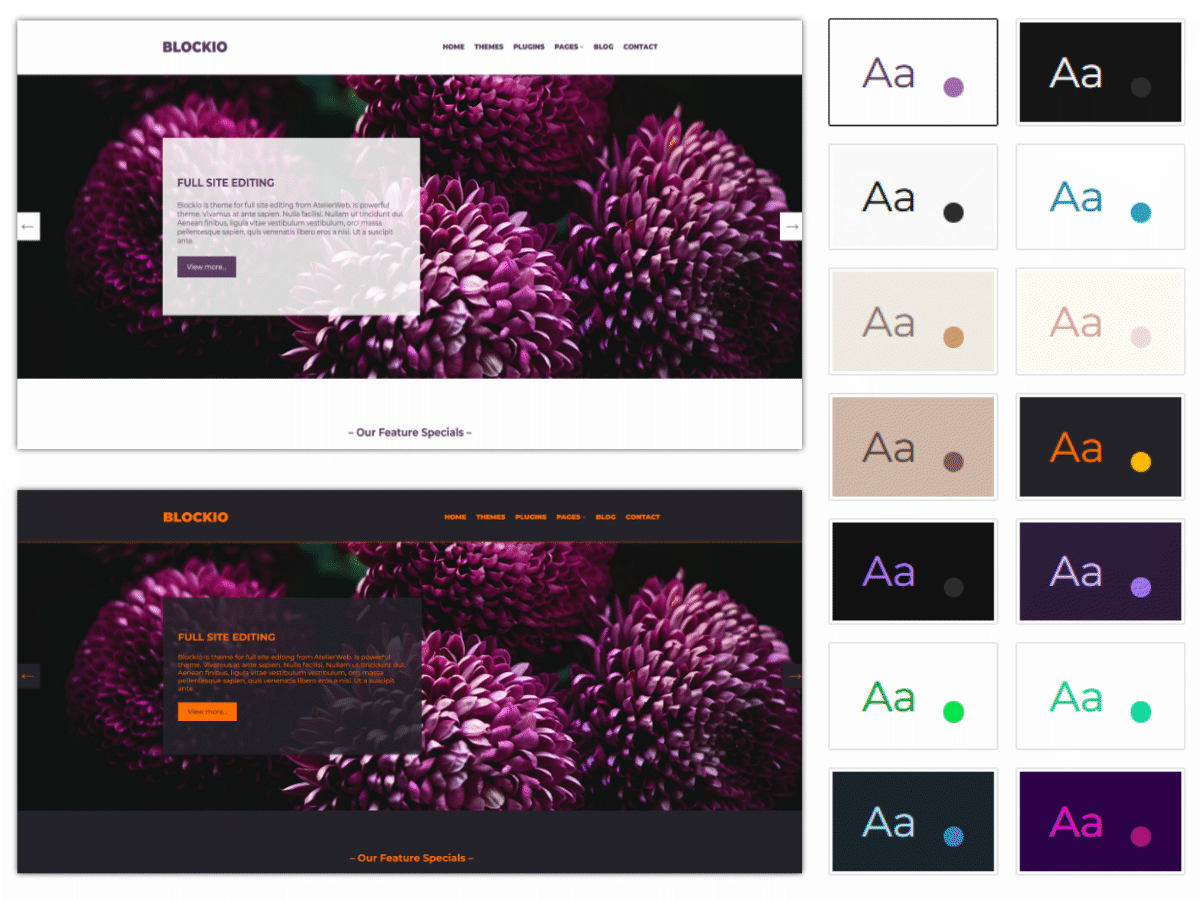
Task: Click the previous-slide arrow in the dark preview
Action: pyautogui.click(x=28, y=676)
